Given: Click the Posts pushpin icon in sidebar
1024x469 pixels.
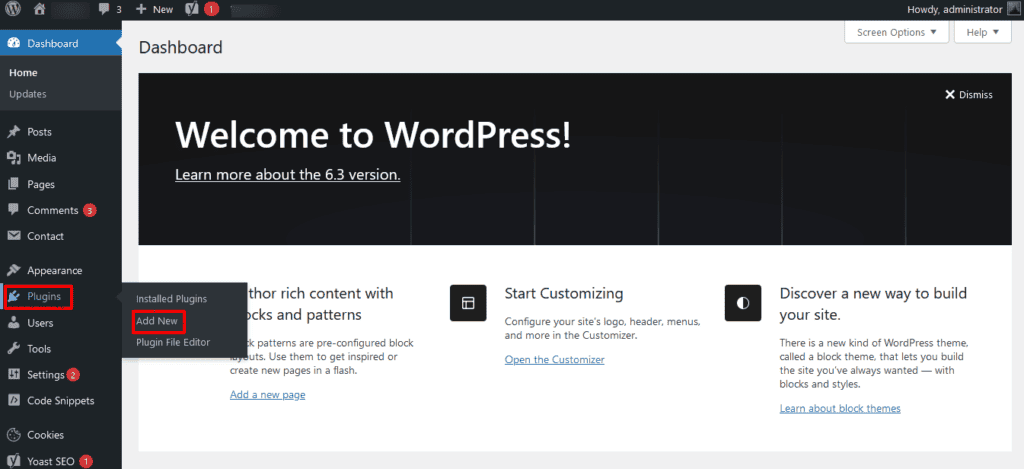Looking at the screenshot, I should pyautogui.click(x=13, y=132).
